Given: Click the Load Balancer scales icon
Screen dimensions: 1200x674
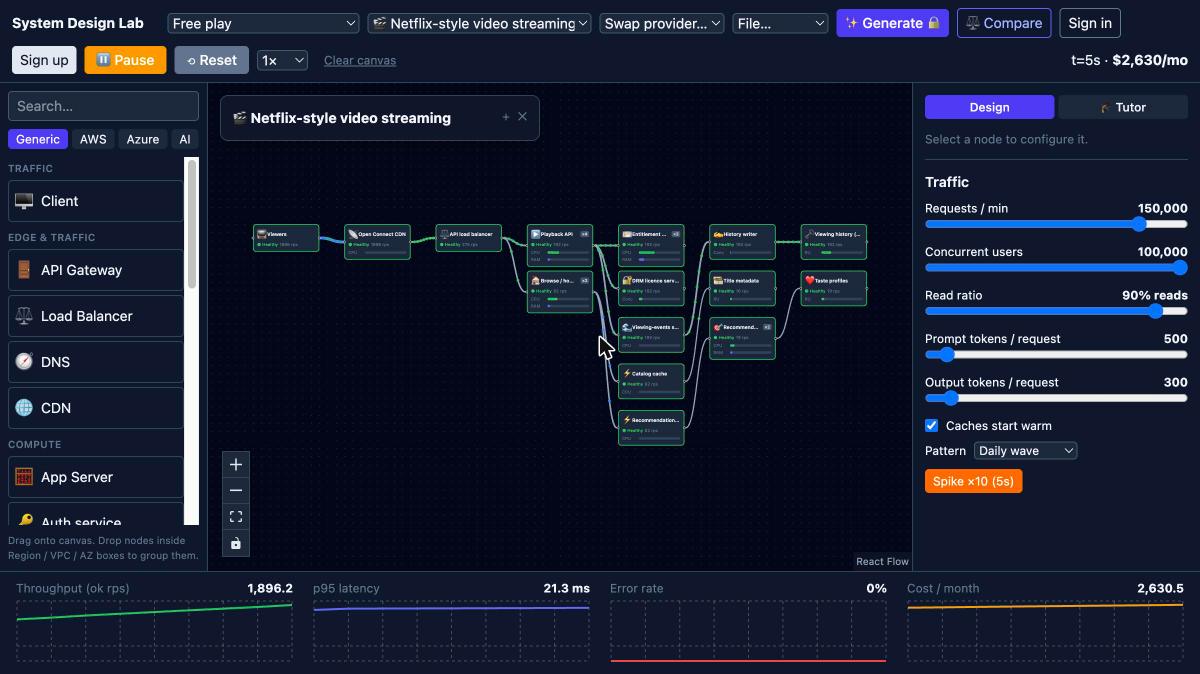Looking at the screenshot, I should pos(24,316).
